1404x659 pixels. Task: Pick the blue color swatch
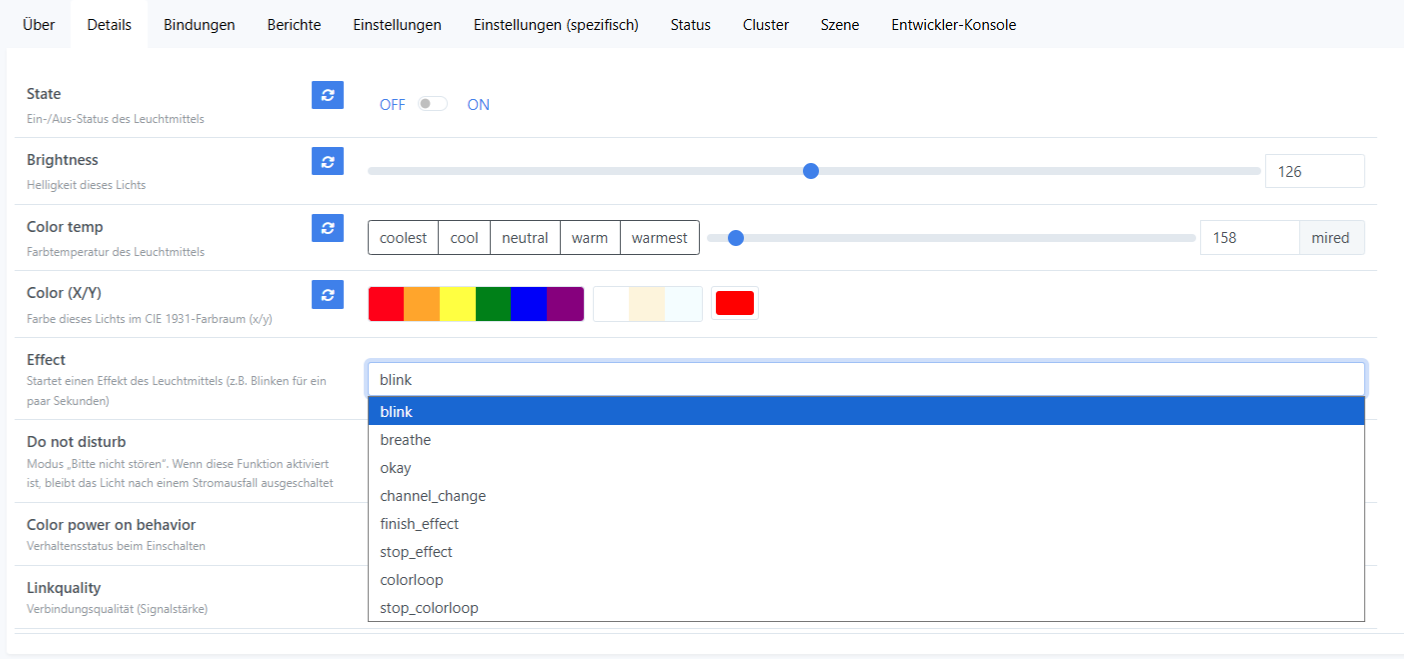click(529, 304)
